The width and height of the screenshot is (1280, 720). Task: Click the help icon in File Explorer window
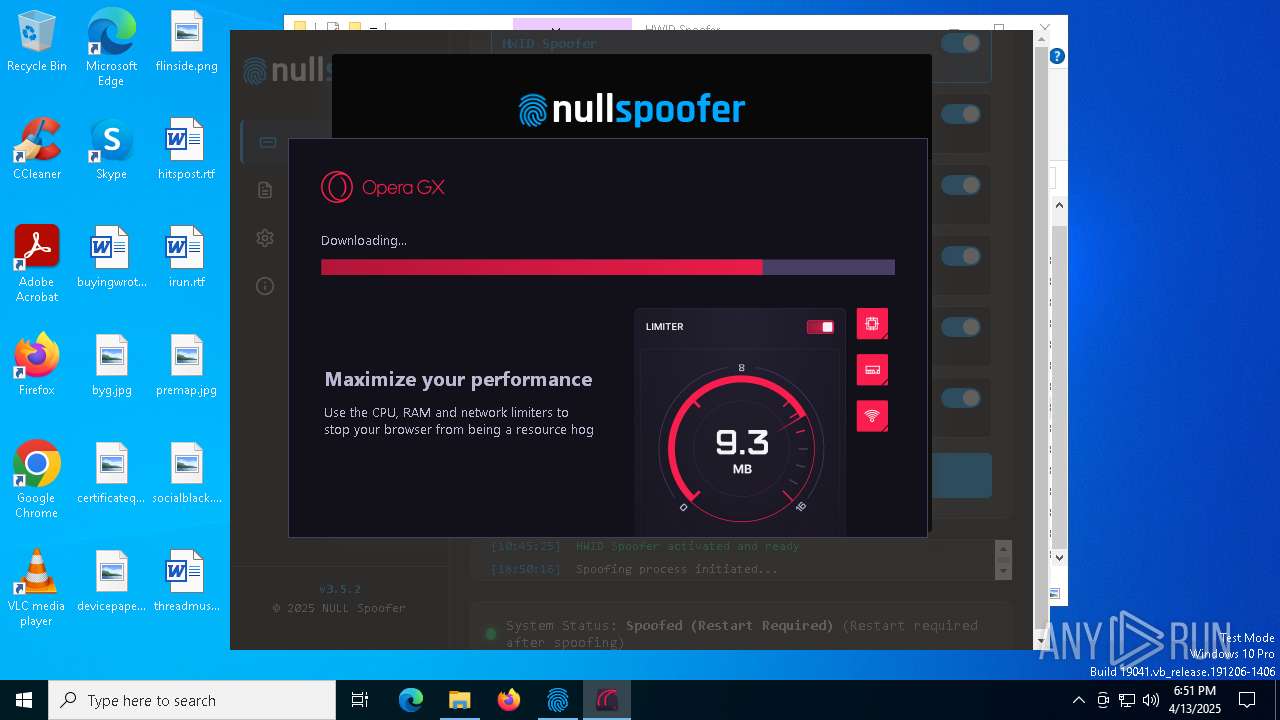[1057, 56]
